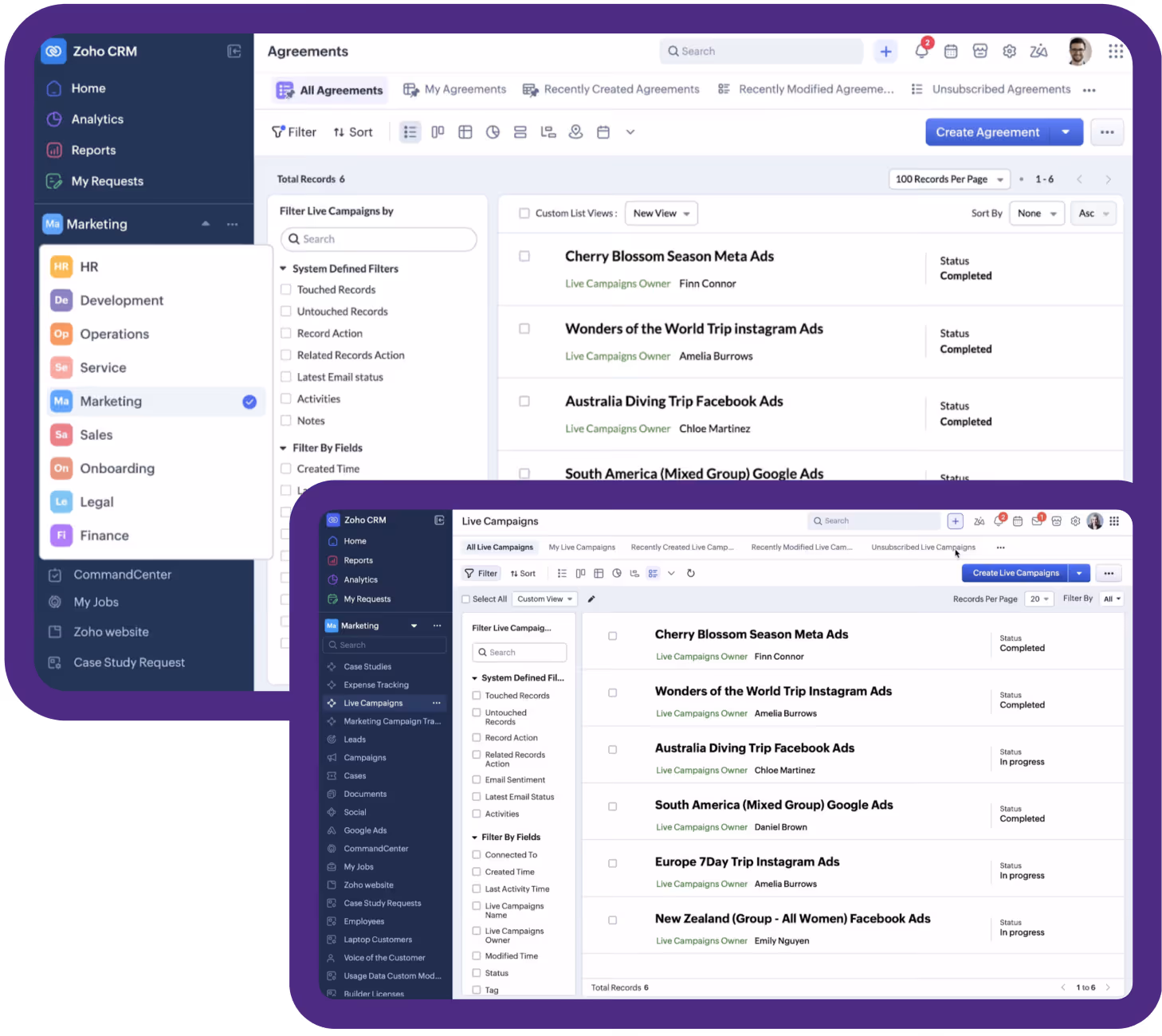Viewport: 1162px width, 1036px height.
Task: Open calendar icon in Agreements top bar
Action: point(951,51)
